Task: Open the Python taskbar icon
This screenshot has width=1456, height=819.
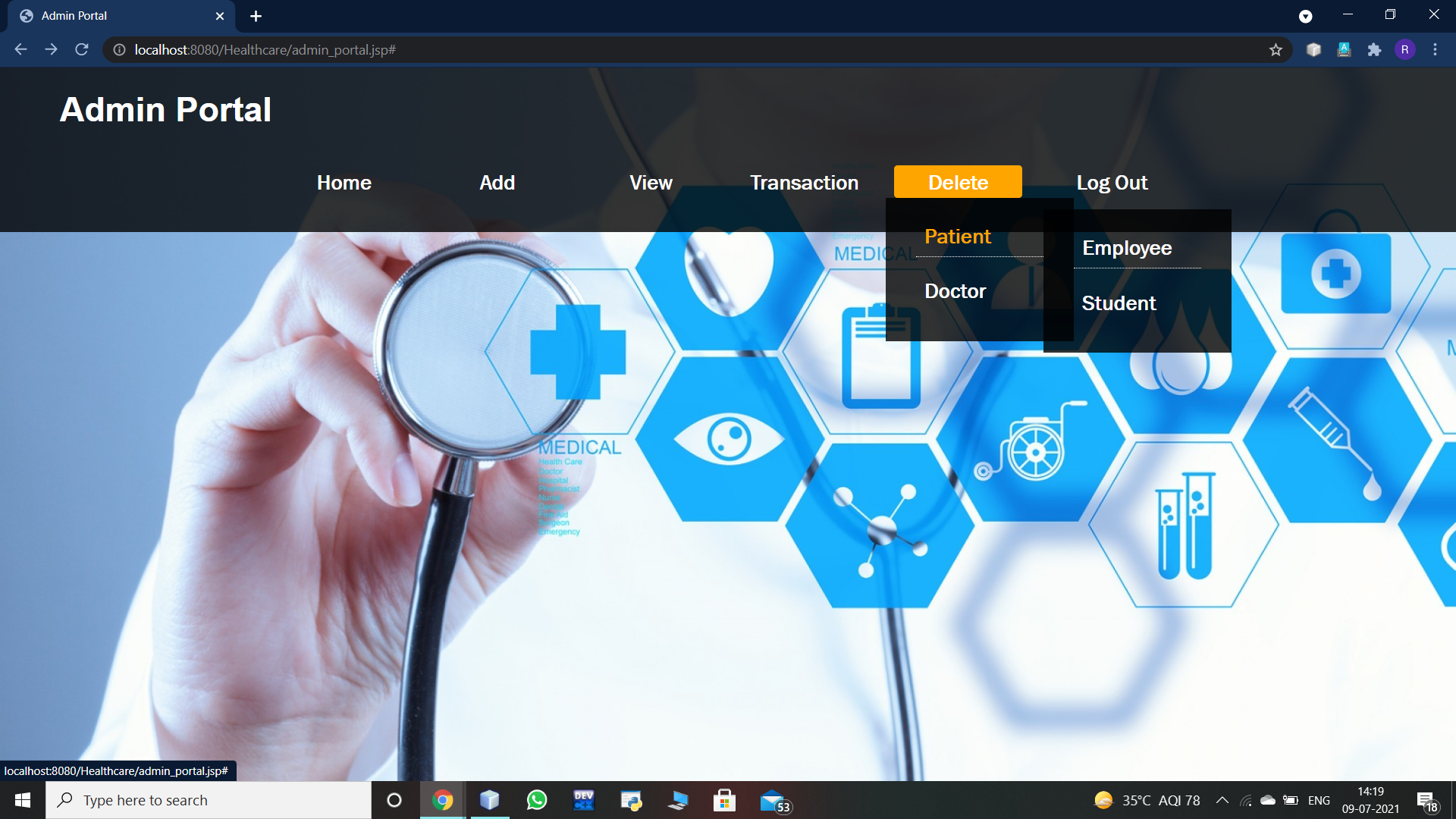Action: pyautogui.click(x=631, y=800)
